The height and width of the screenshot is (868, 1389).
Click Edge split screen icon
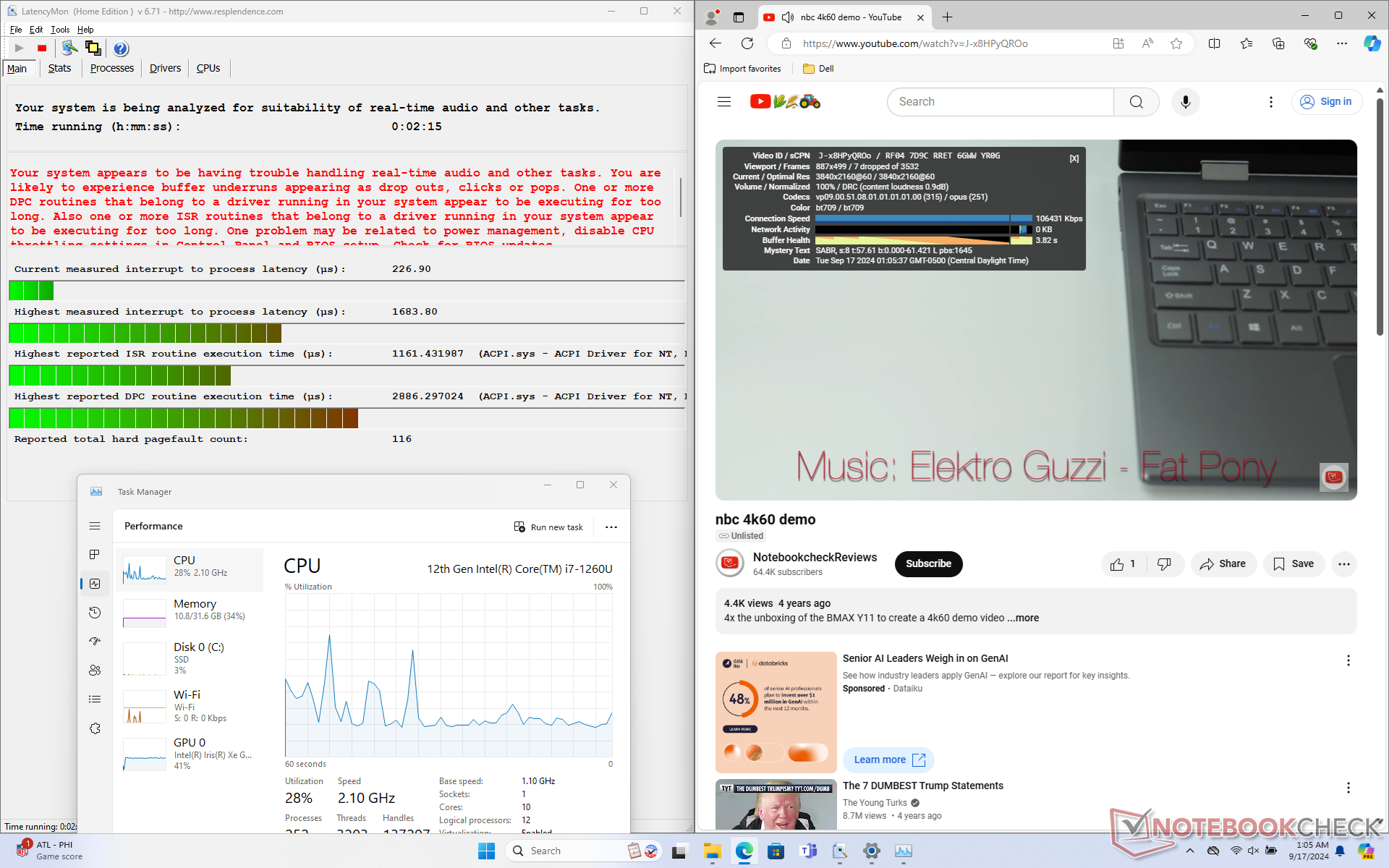pyautogui.click(x=1214, y=43)
